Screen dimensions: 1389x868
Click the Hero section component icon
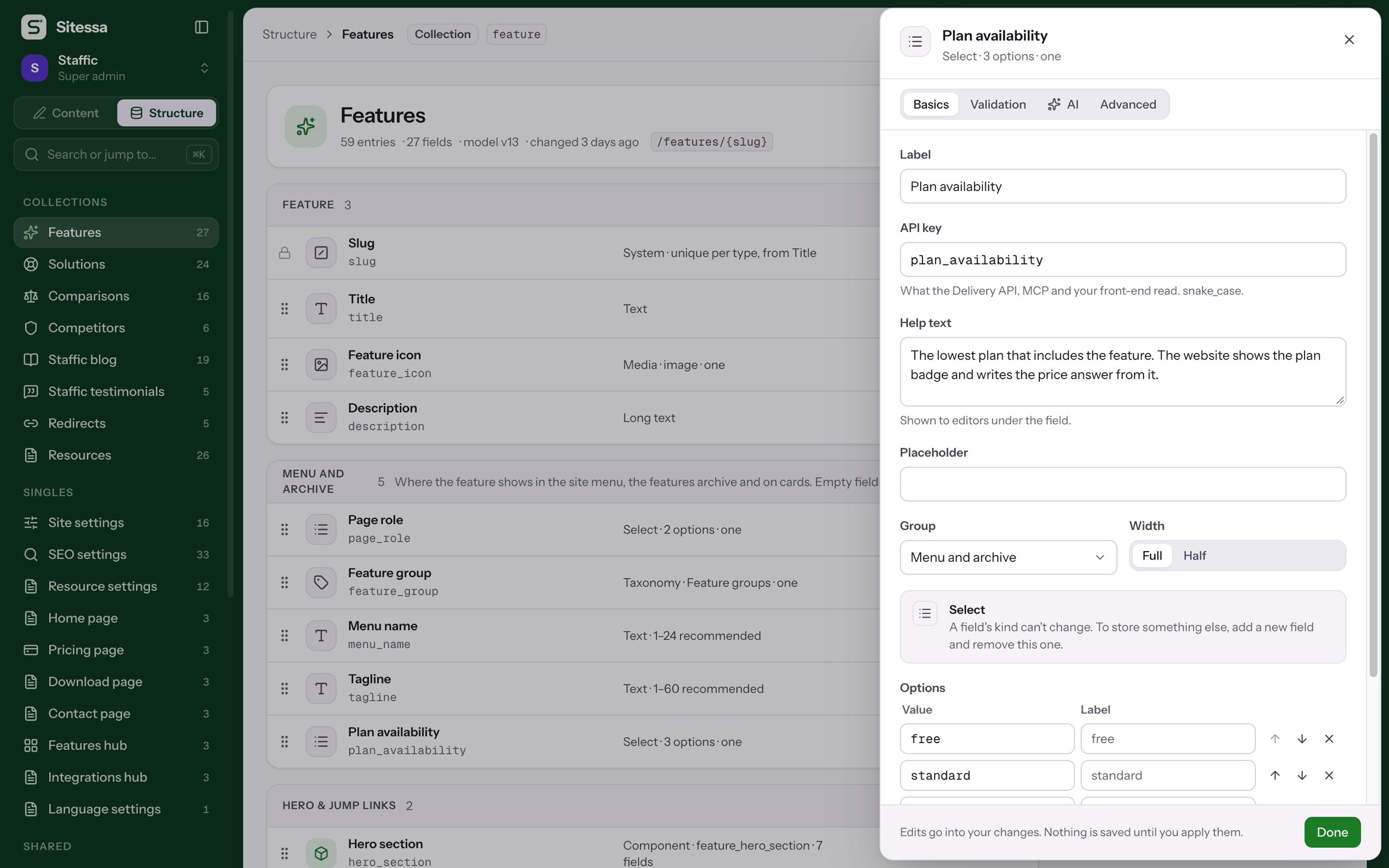[321, 853]
